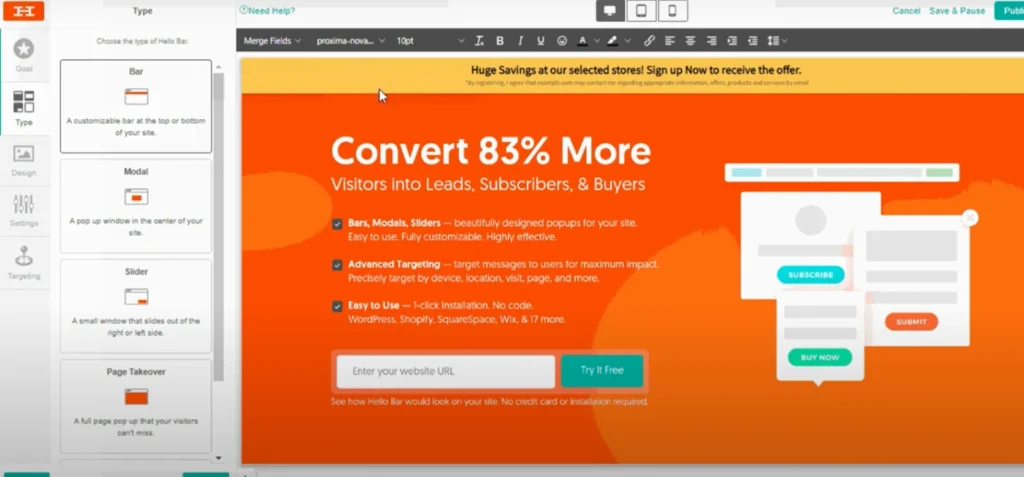Screen dimensions: 1024x477
Task: Select the Page Takeover type card
Action: tap(136, 406)
